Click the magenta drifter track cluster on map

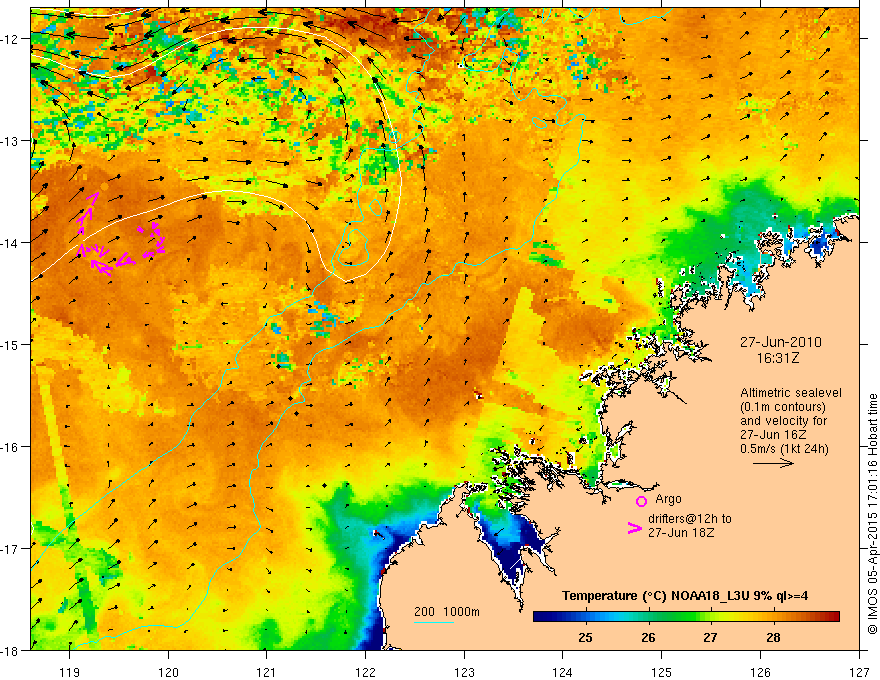tap(121, 235)
